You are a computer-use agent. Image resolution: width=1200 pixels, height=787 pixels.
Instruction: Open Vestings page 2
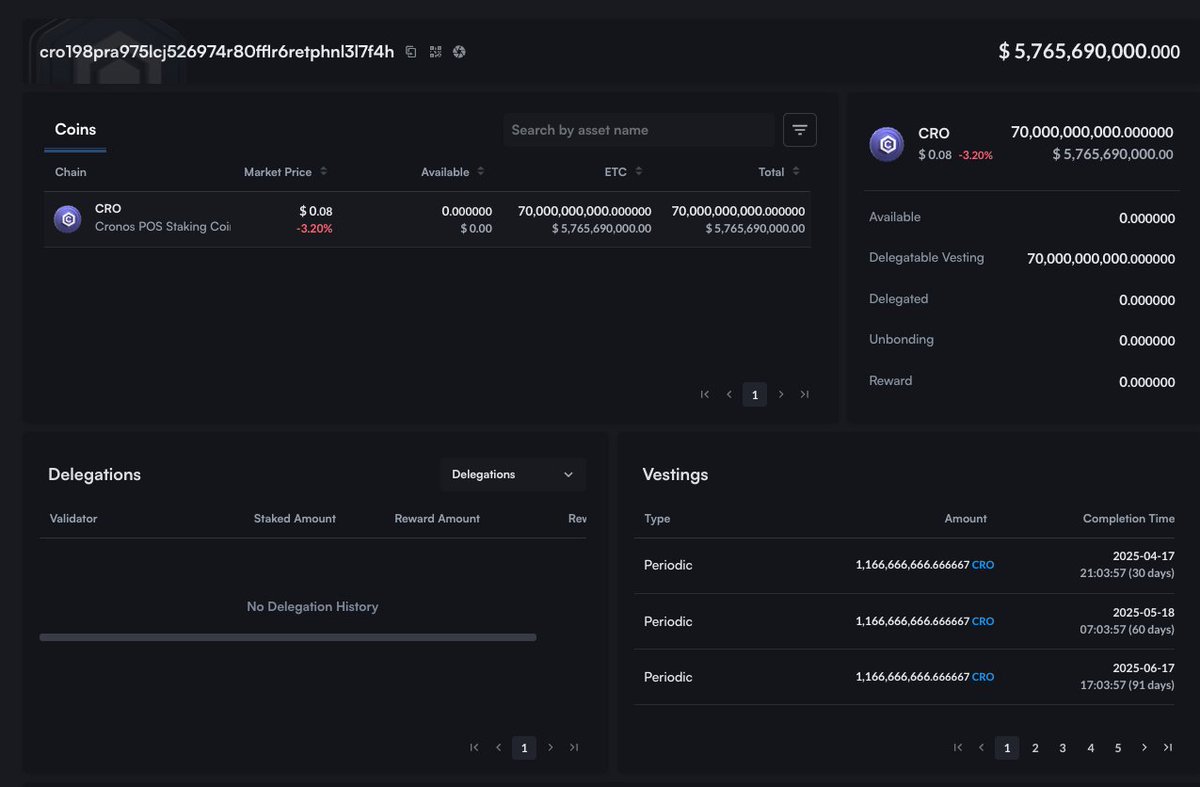[1035, 748]
